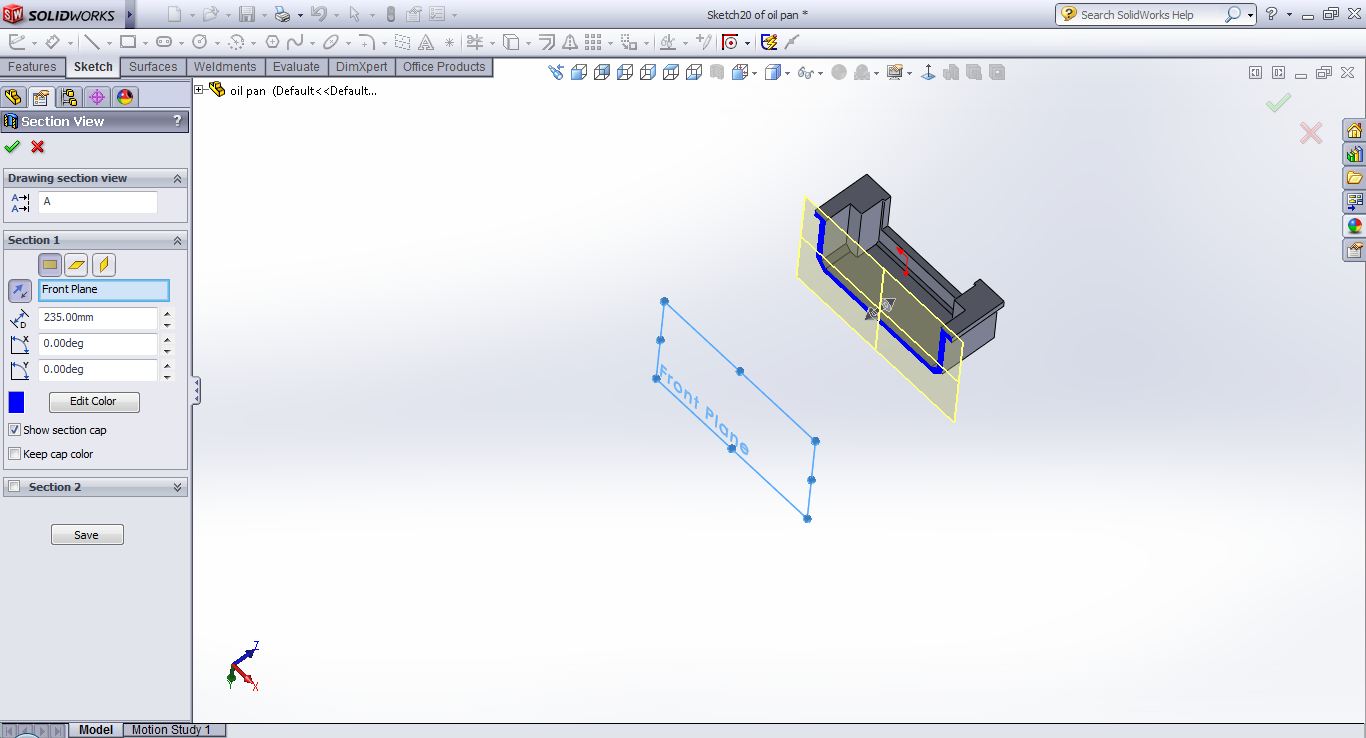Increase the offset distance spinner
Screen dimensions: 1366x738
(x=167, y=313)
